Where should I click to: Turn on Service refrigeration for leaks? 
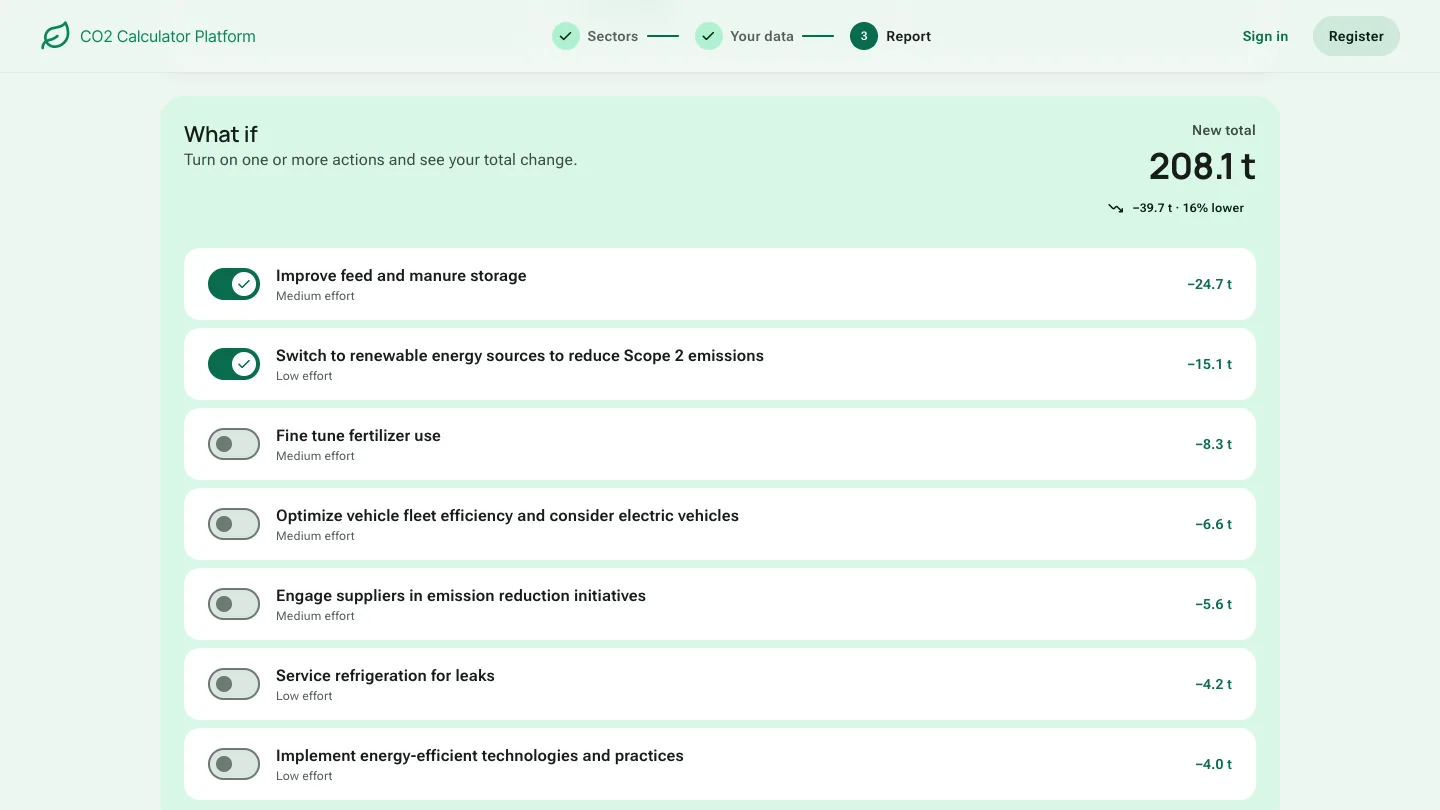(x=234, y=684)
